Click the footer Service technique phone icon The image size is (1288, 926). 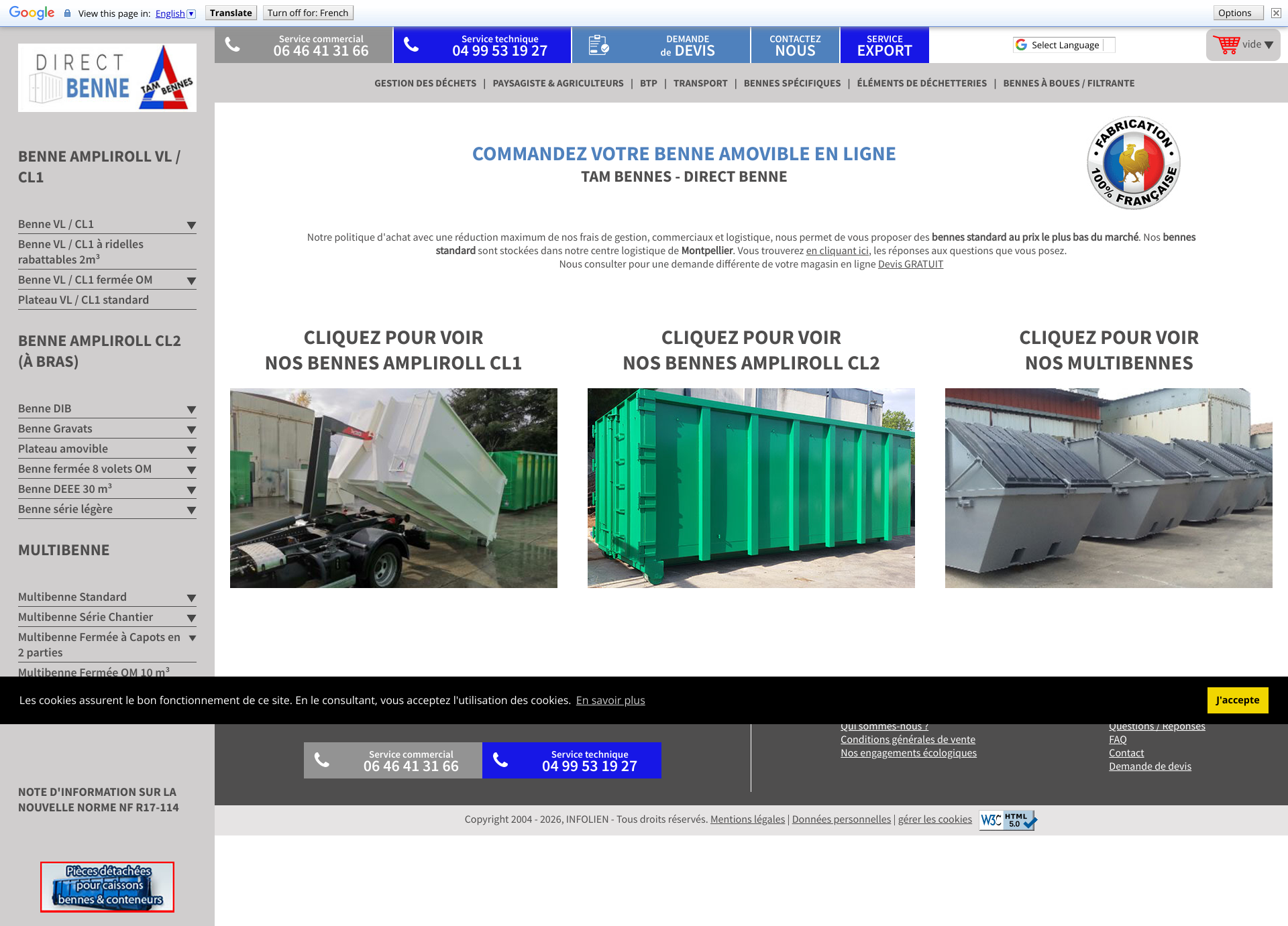(x=500, y=760)
